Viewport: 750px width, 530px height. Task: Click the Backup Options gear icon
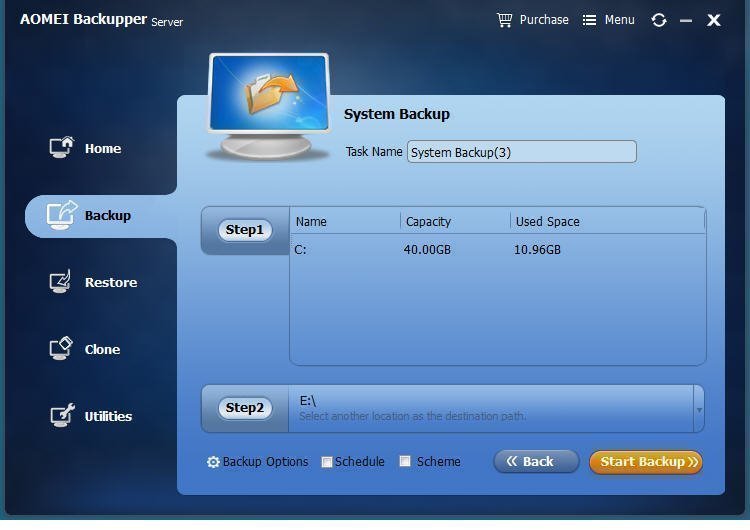point(213,462)
